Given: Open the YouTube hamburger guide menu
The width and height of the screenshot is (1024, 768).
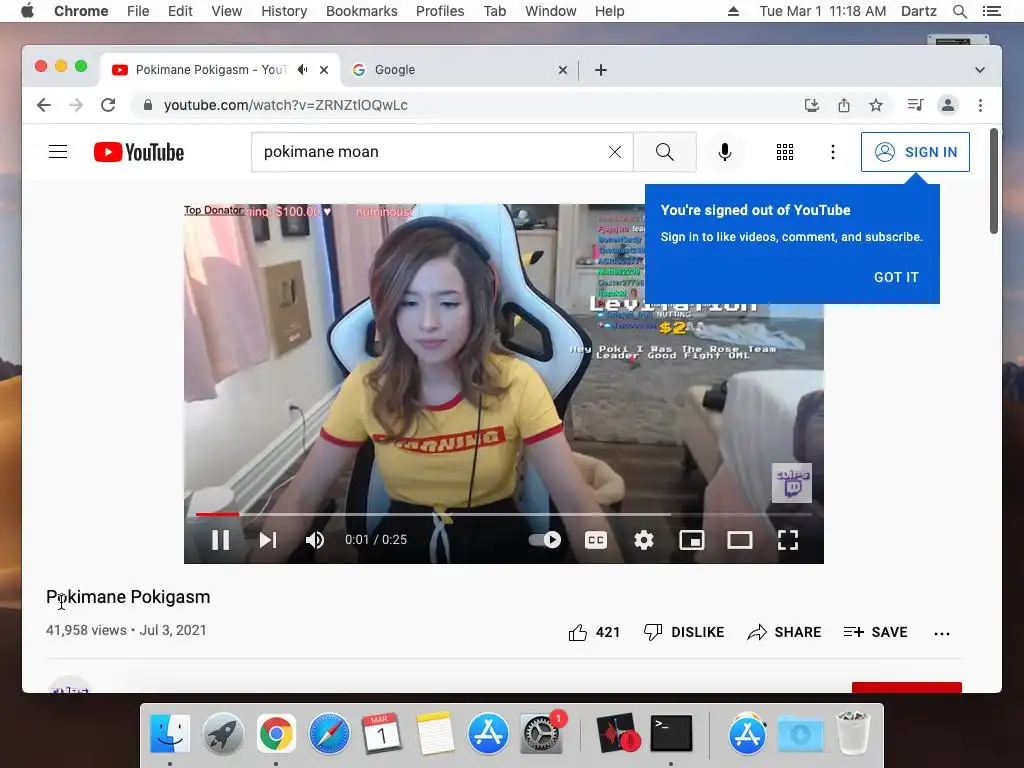Looking at the screenshot, I should click(58, 152).
